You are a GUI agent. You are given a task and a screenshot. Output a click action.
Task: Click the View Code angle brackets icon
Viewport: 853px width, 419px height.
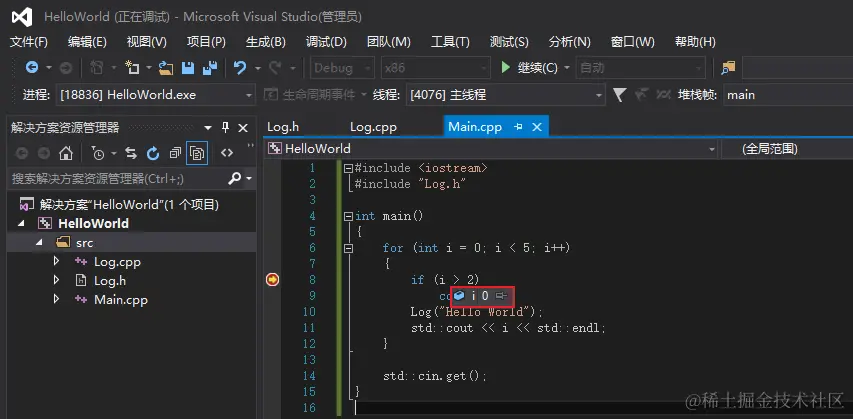click(227, 153)
